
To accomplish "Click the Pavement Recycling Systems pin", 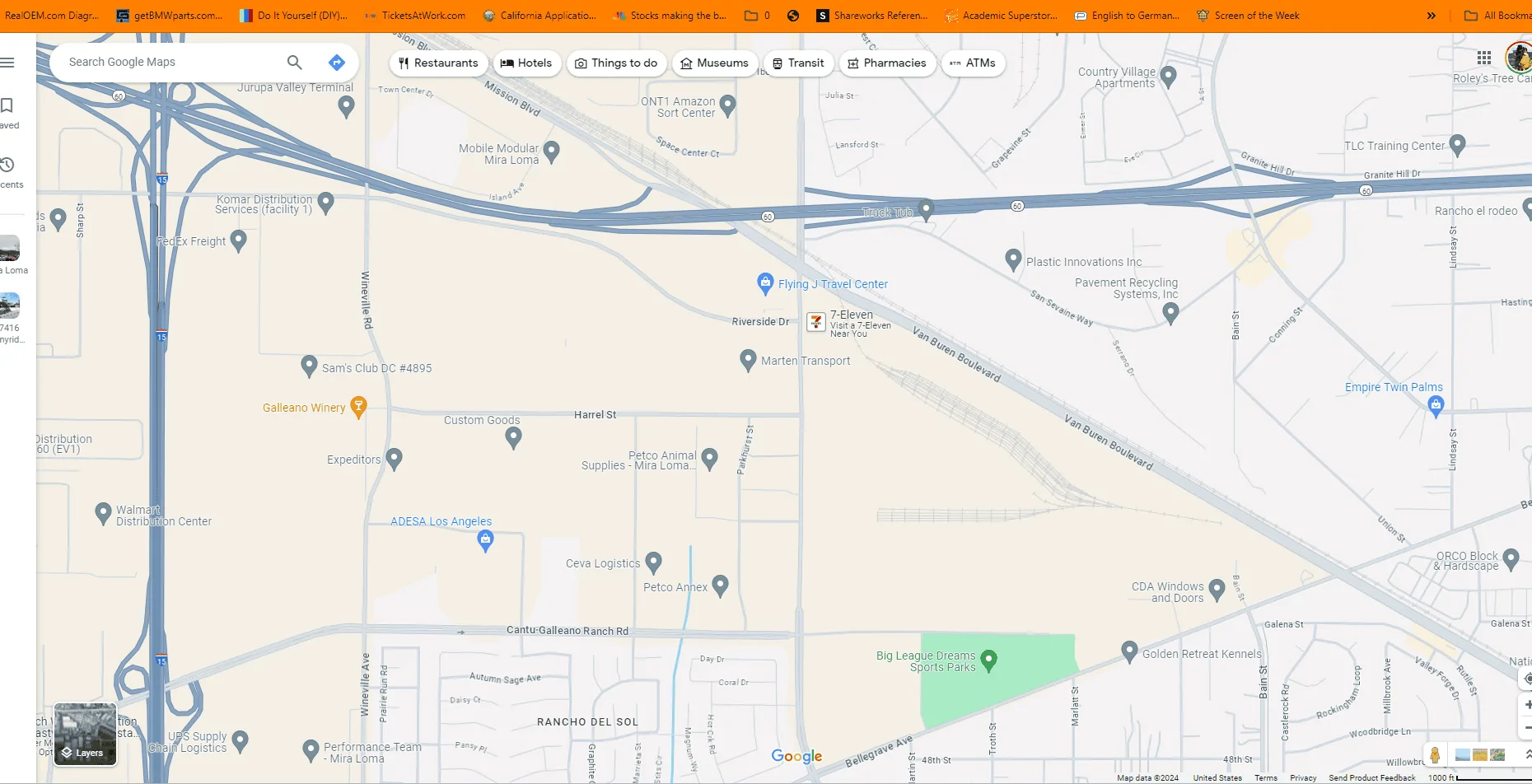I will coord(1170,311).
